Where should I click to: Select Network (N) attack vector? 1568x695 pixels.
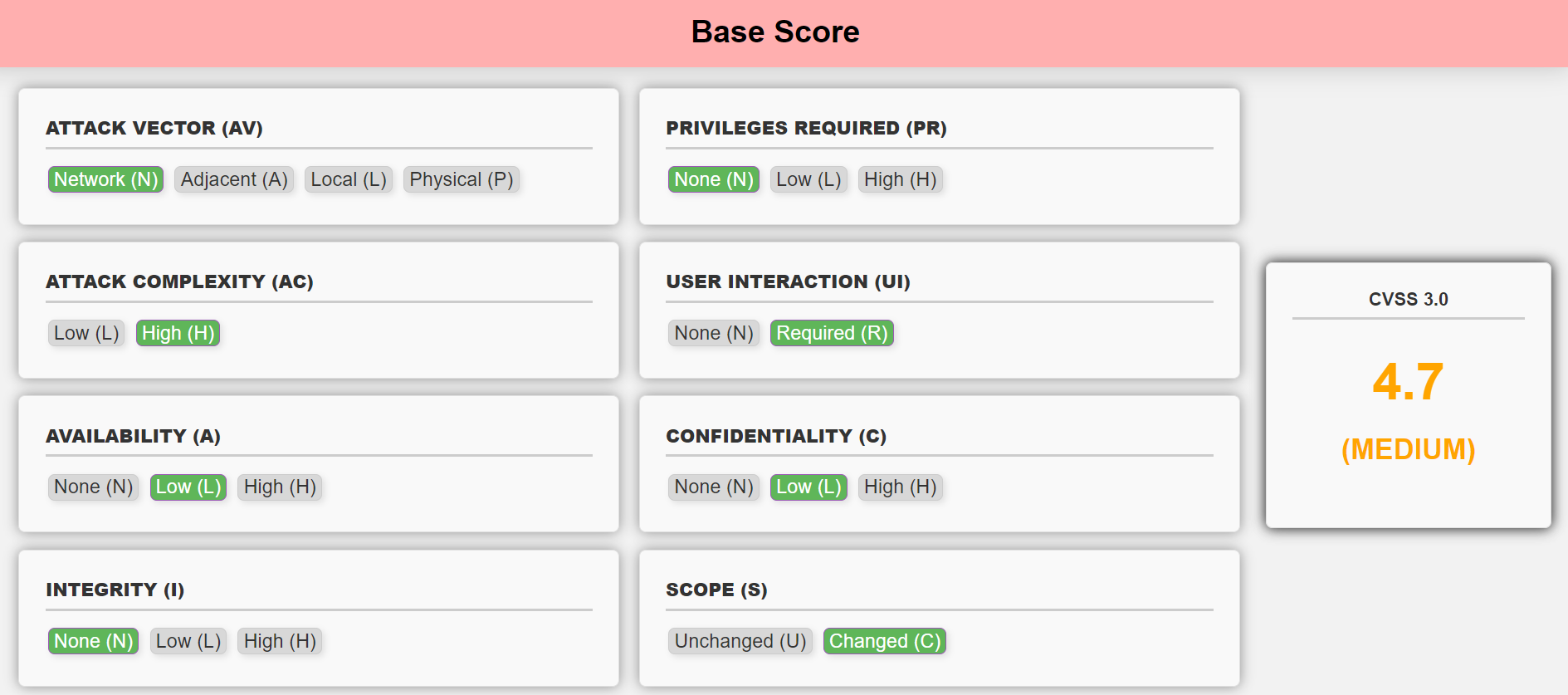[105, 179]
